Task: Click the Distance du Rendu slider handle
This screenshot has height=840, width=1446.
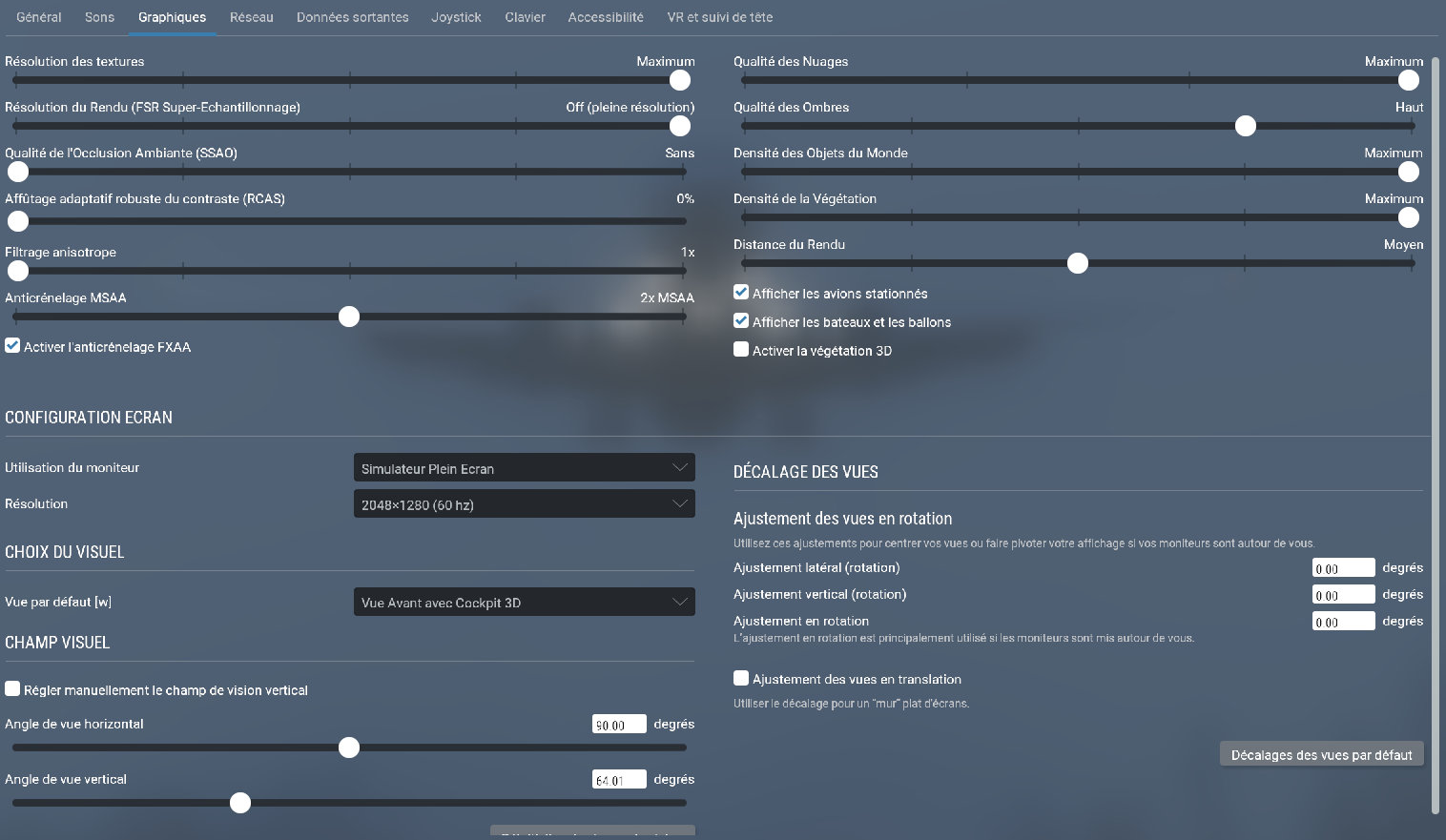Action: pyautogui.click(x=1078, y=263)
